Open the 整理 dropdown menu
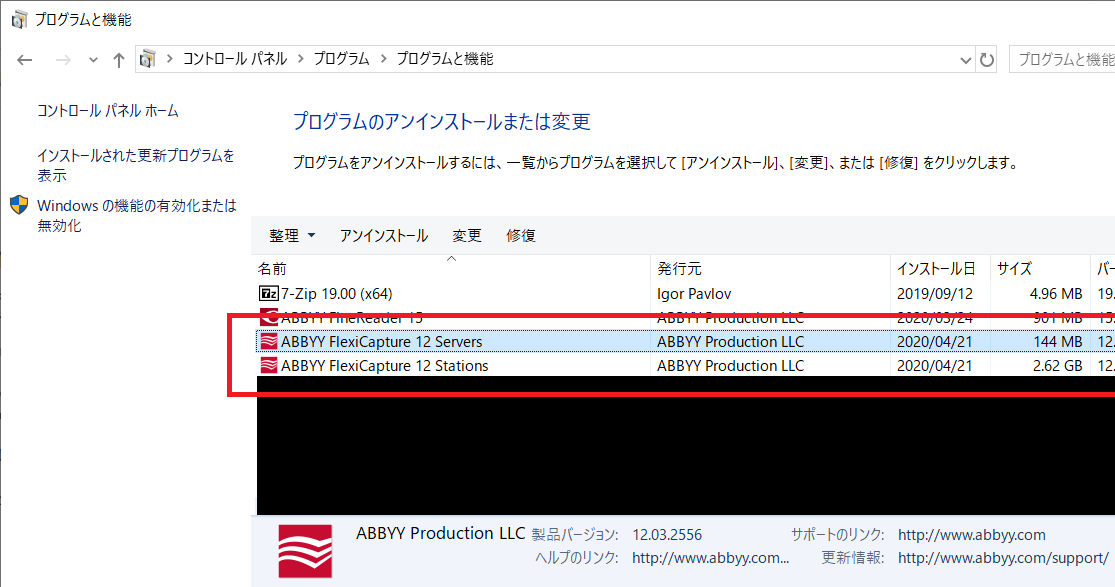The width and height of the screenshot is (1115, 587). [x=292, y=236]
